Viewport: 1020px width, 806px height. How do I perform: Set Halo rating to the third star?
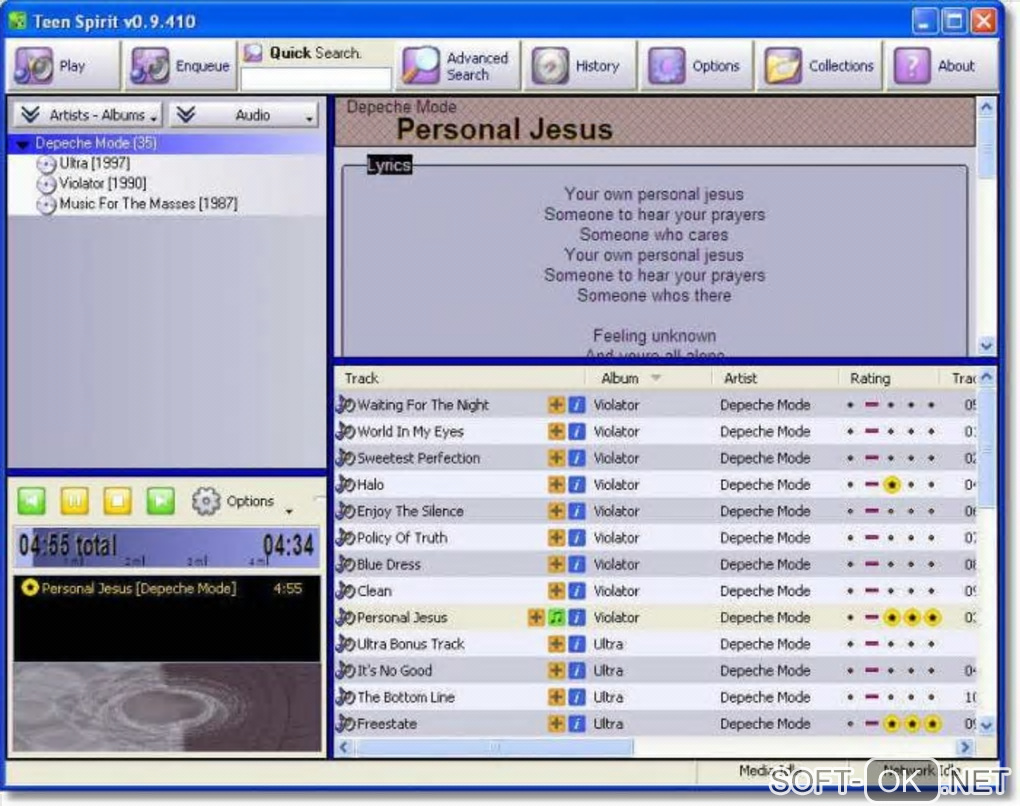892,485
